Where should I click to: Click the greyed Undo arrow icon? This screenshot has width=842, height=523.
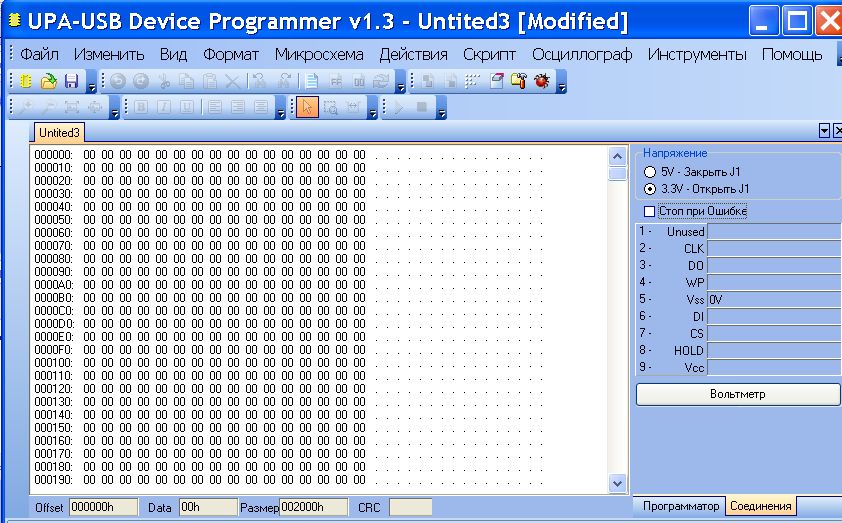[x=118, y=81]
